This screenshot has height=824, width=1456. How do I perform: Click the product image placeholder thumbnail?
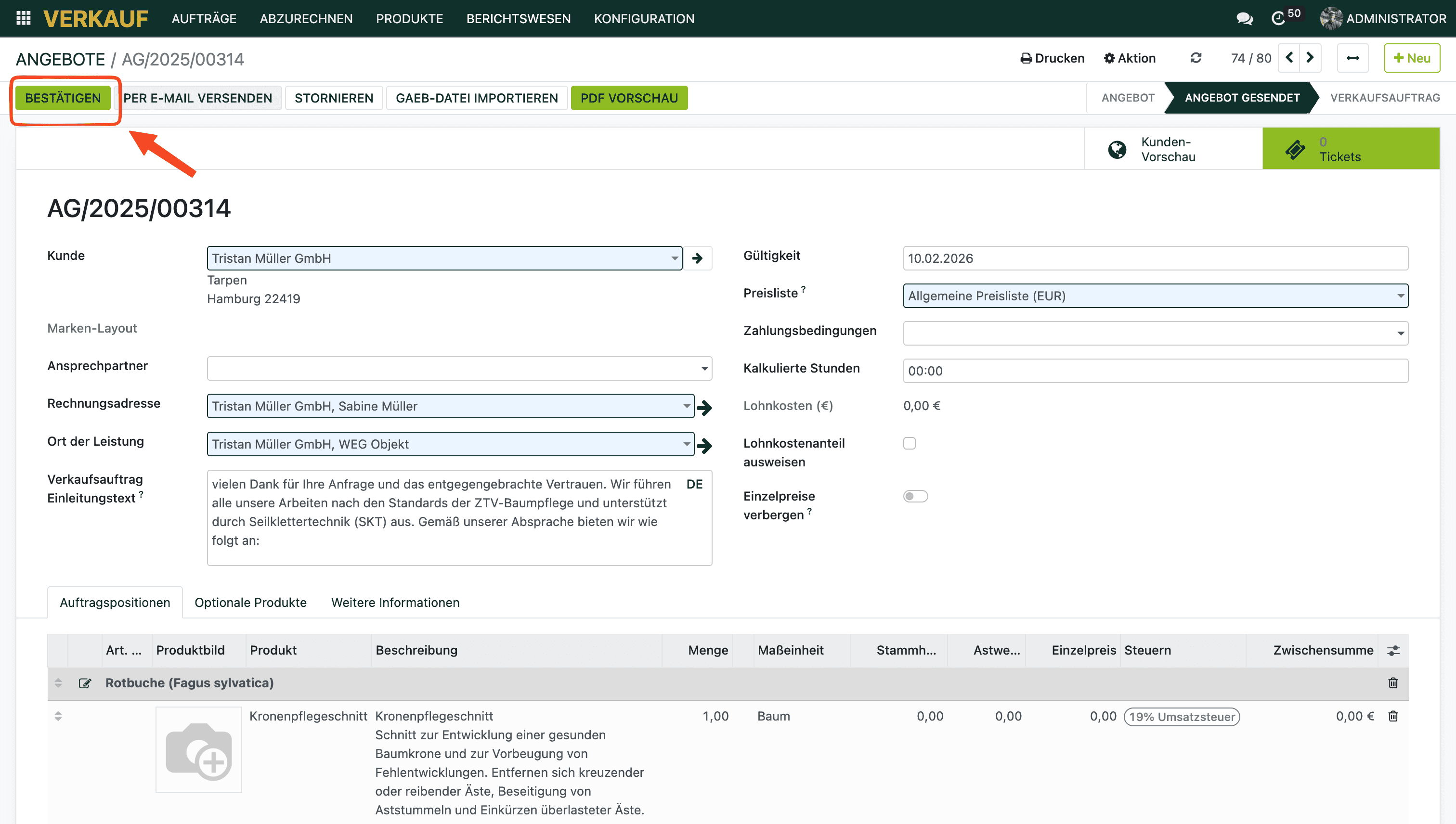(x=199, y=750)
